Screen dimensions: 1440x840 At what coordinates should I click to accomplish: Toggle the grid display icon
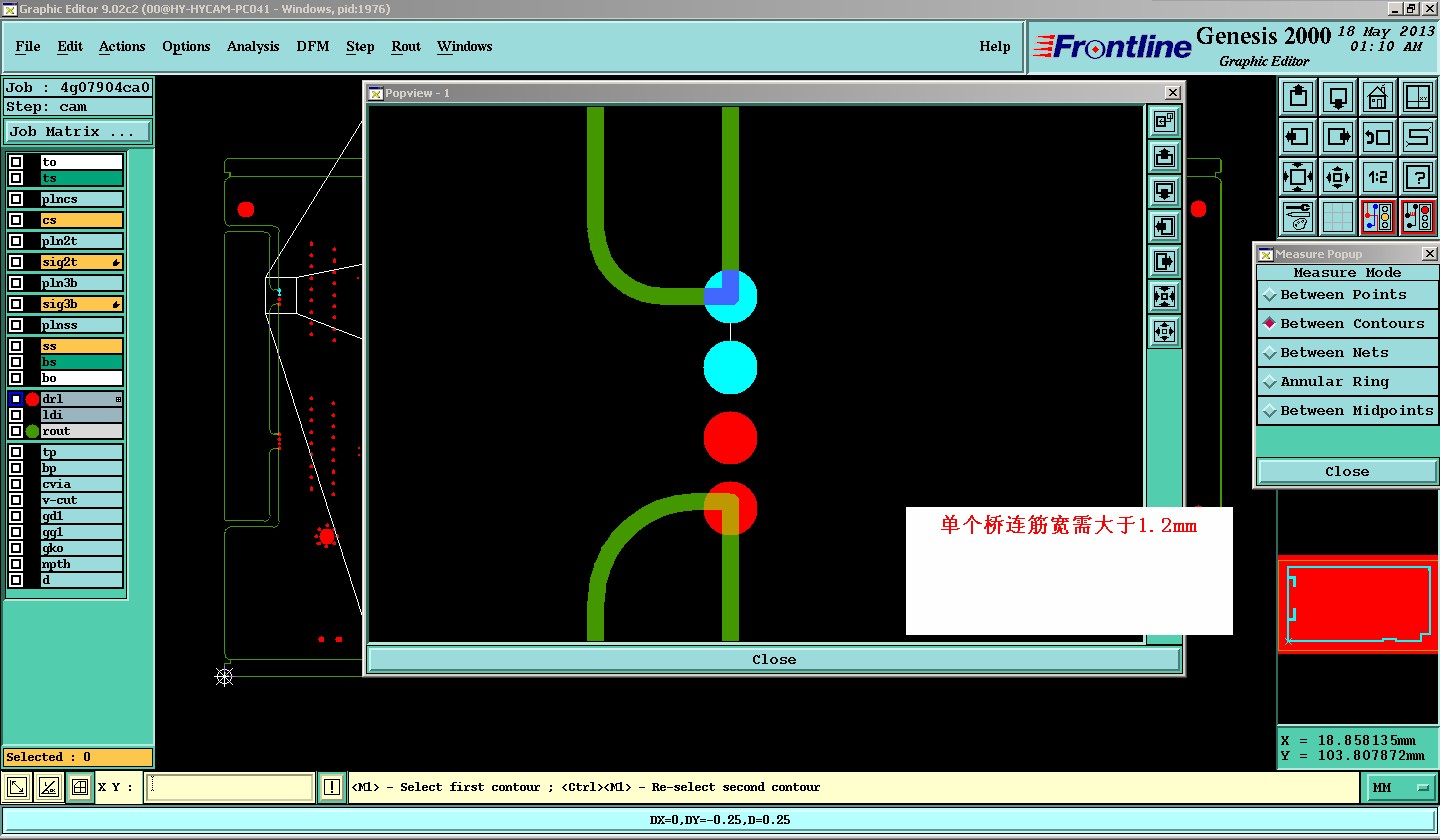pyautogui.click(x=1338, y=217)
